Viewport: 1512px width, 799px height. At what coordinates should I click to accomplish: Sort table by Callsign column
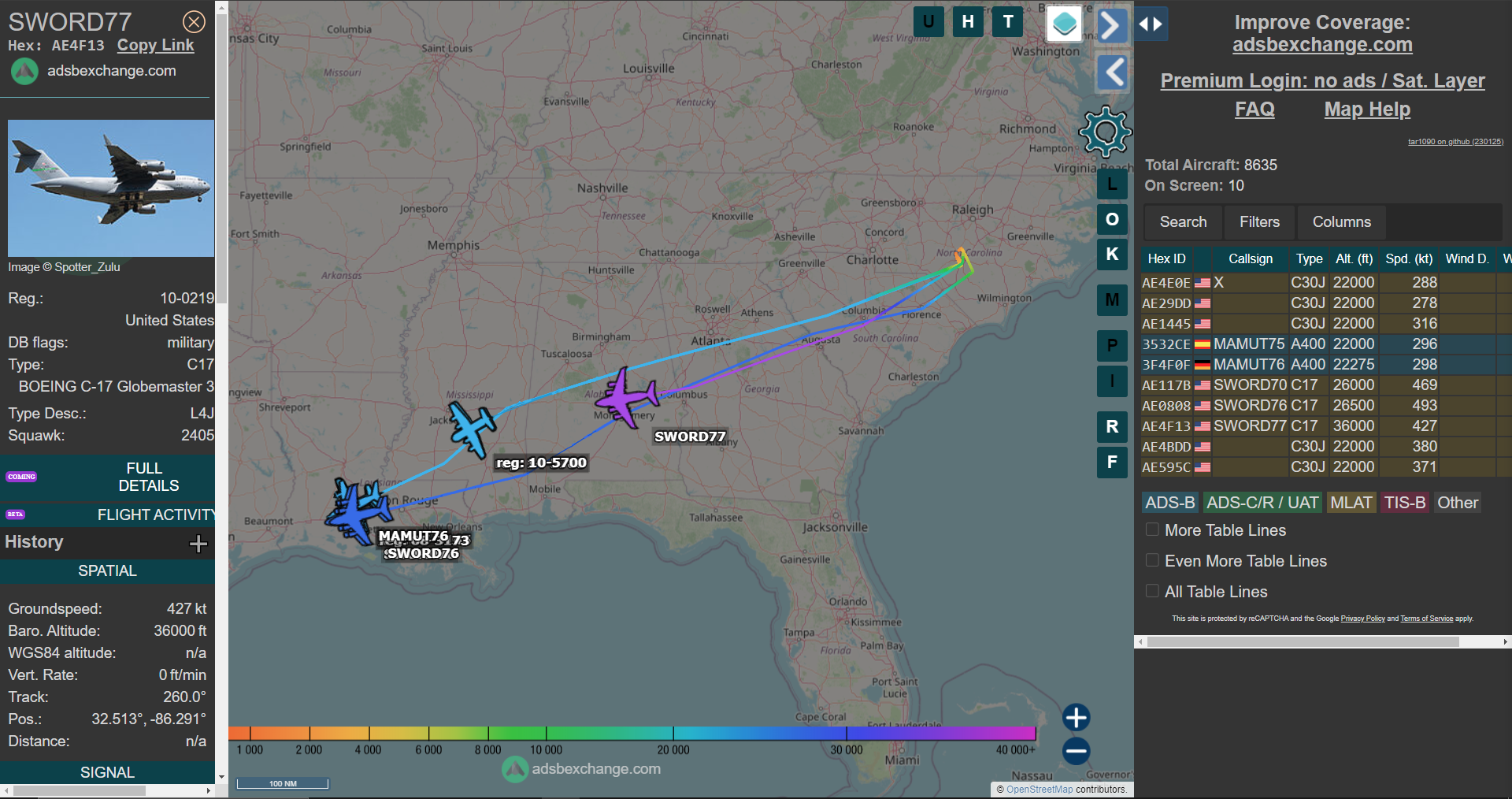click(x=1250, y=258)
